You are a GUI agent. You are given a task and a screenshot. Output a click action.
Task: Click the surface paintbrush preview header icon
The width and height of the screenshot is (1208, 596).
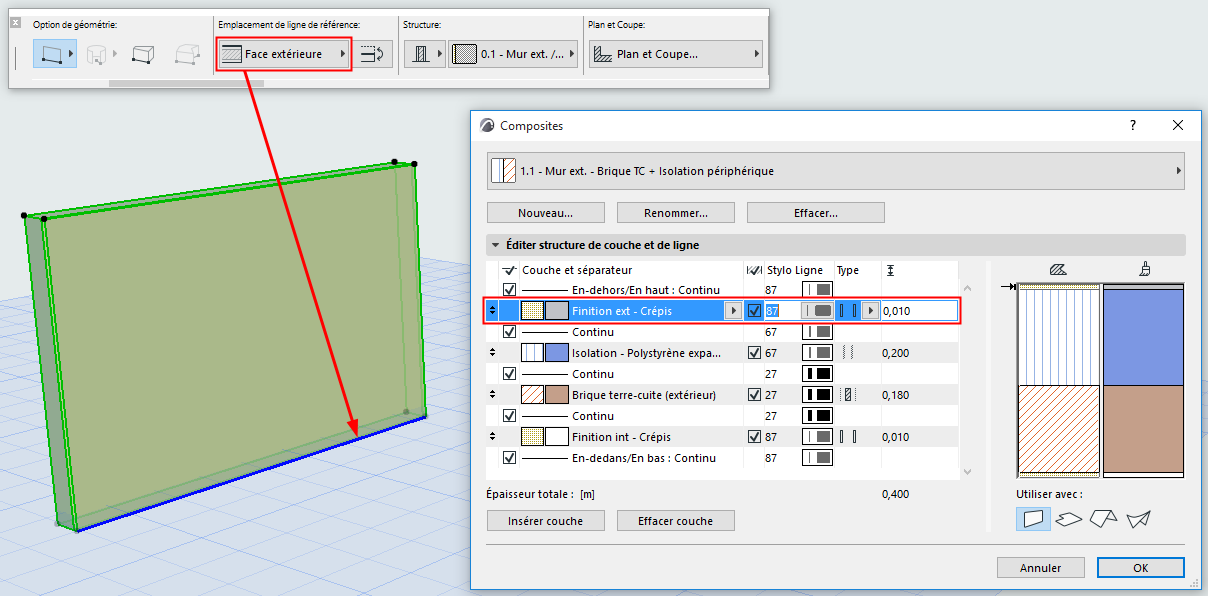click(1143, 269)
